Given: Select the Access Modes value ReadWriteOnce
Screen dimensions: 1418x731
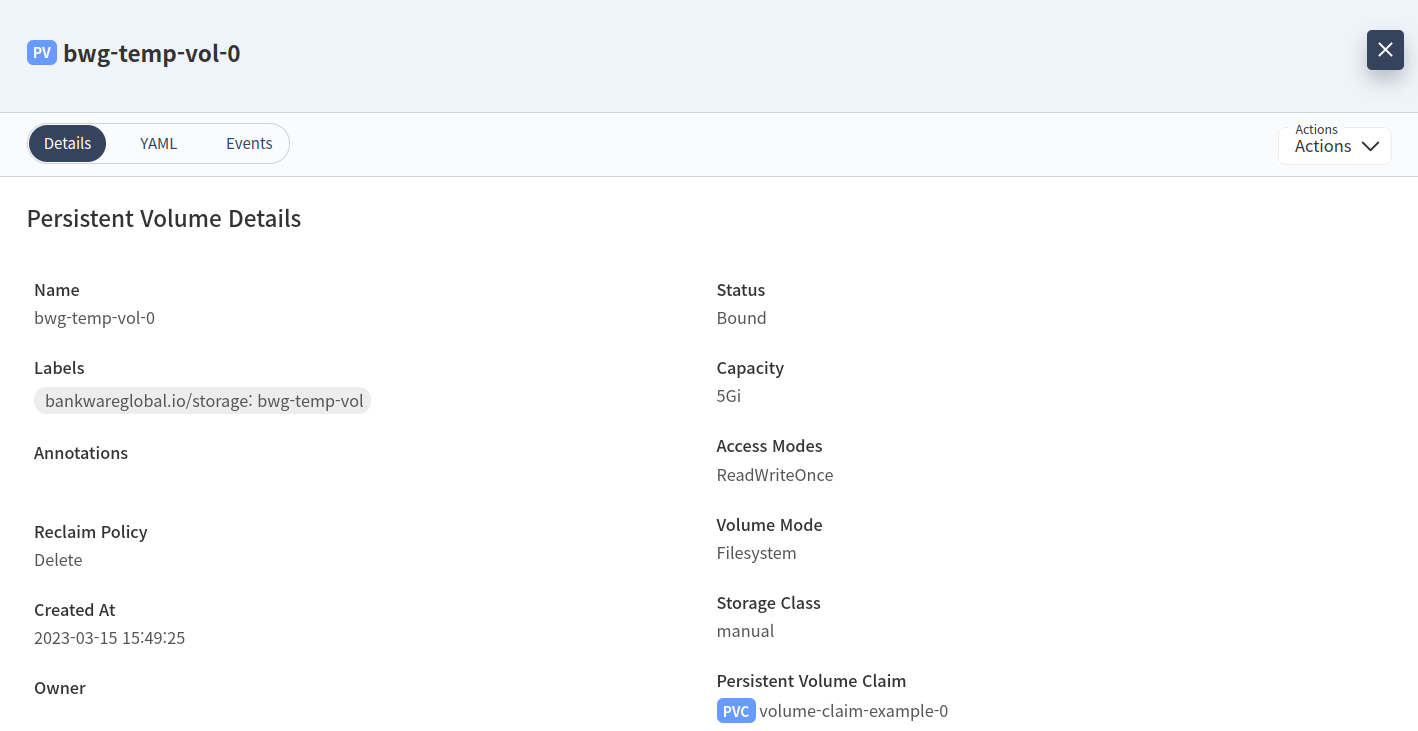Looking at the screenshot, I should click(x=775, y=475).
